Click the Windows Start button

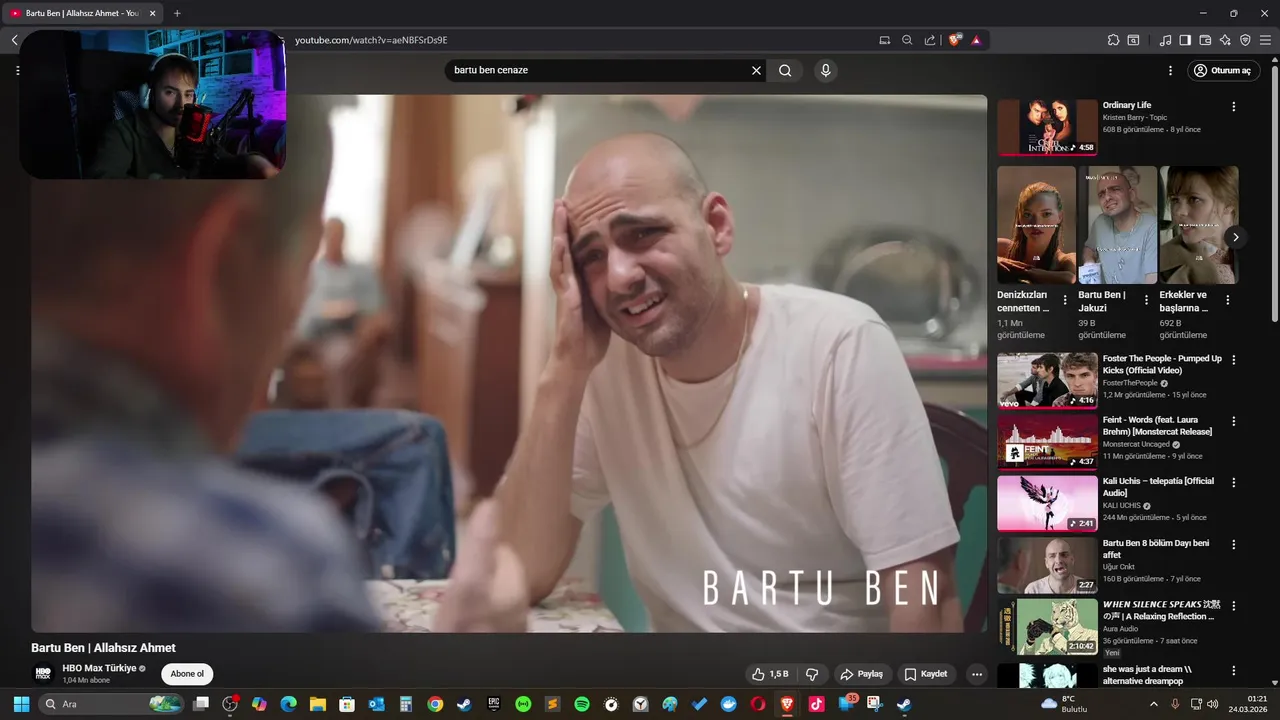pyautogui.click(x=21, y=704)
